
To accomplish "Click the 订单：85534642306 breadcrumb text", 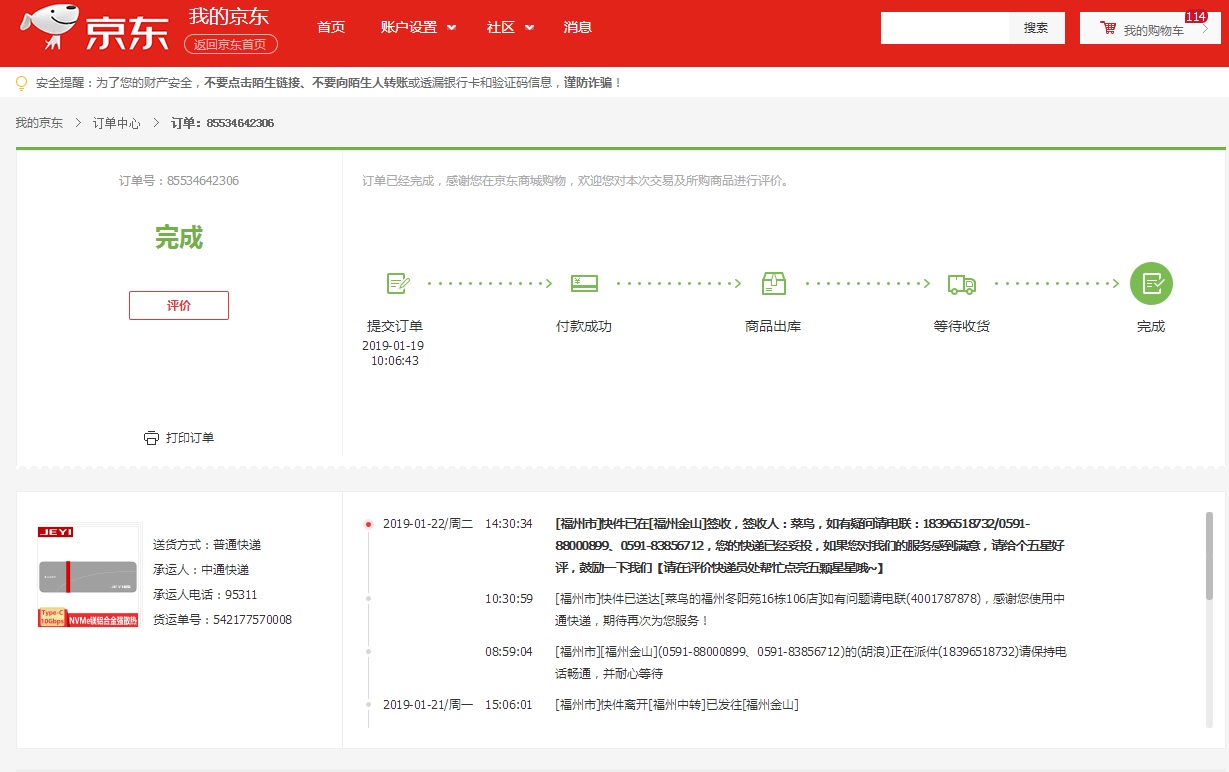I will click(222, 123).
